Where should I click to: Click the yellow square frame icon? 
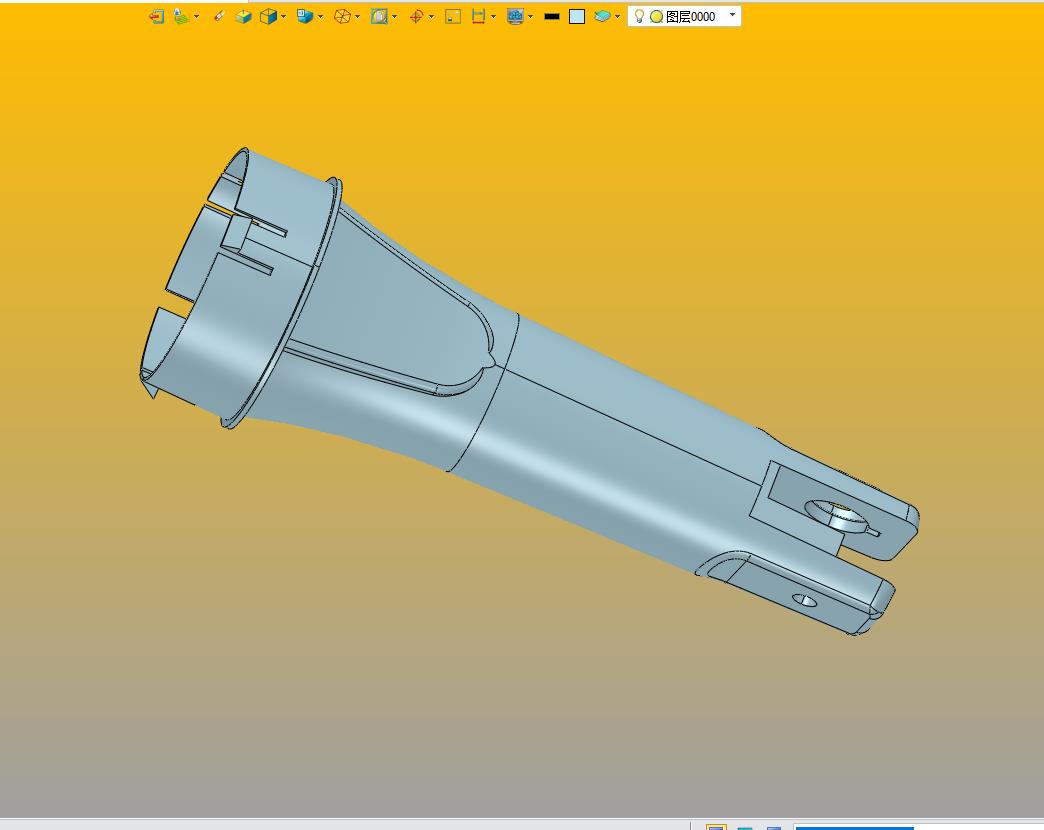tap(453, 17)
